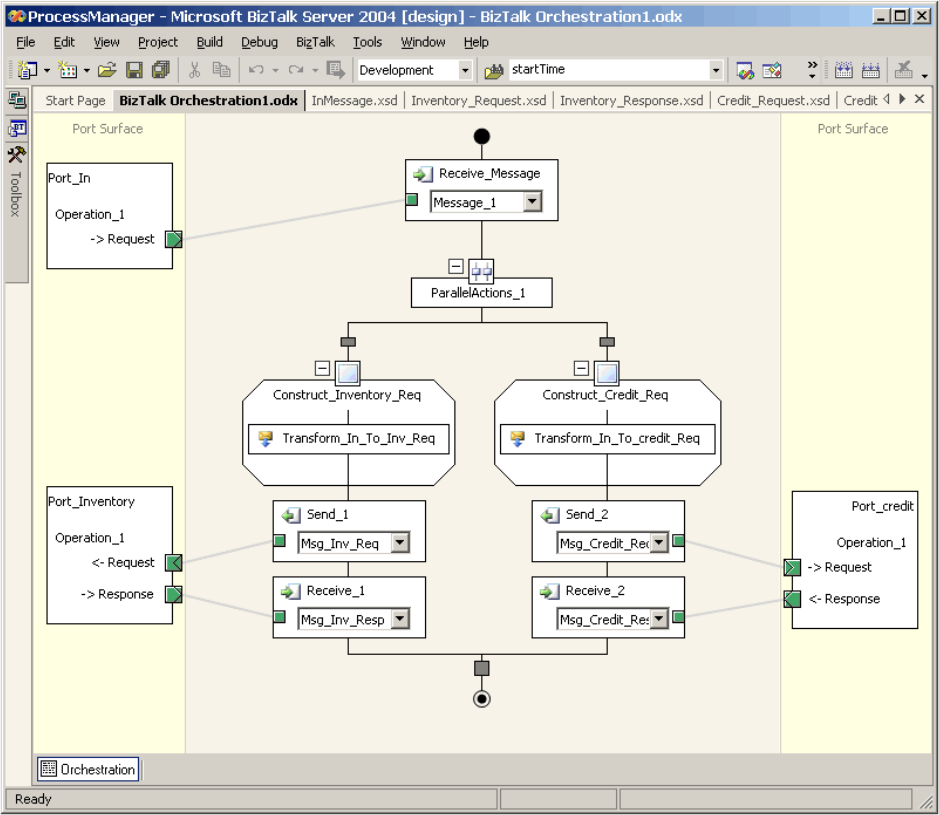
Task: Open the Msg_Credit_Req dropdown in Send_2
Action: [x=659, y=543]
